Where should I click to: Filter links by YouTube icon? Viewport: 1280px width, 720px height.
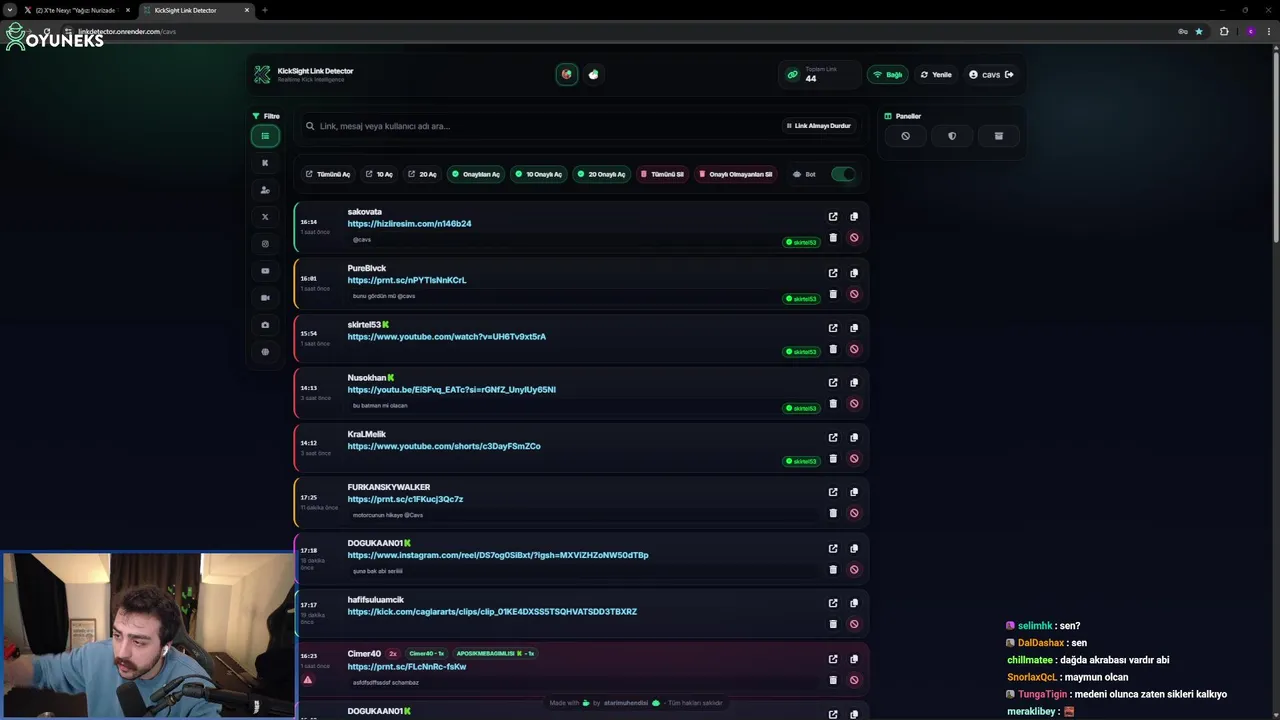[265, 271]
